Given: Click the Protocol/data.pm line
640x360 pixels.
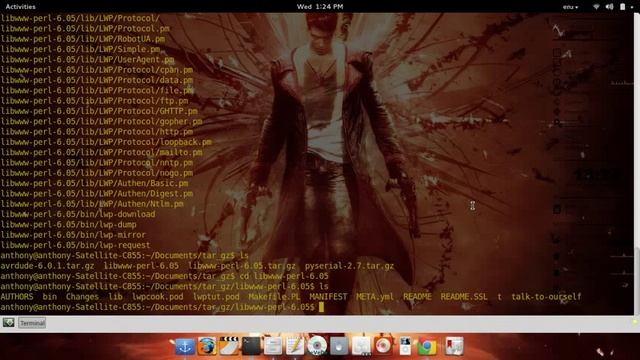Looking at the screenshot, I should pyautogui.click(x=97, y=80).
